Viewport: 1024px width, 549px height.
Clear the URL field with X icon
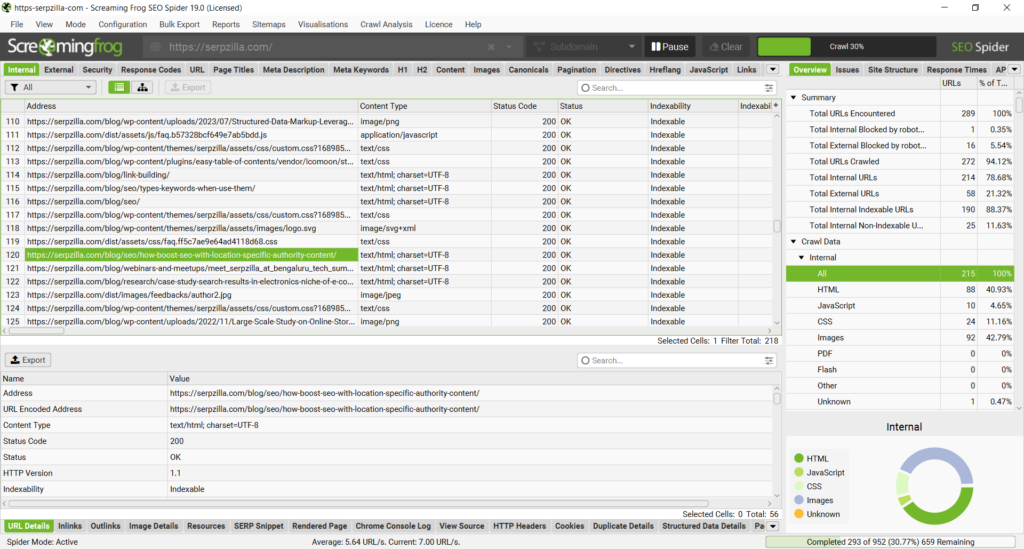491,47
